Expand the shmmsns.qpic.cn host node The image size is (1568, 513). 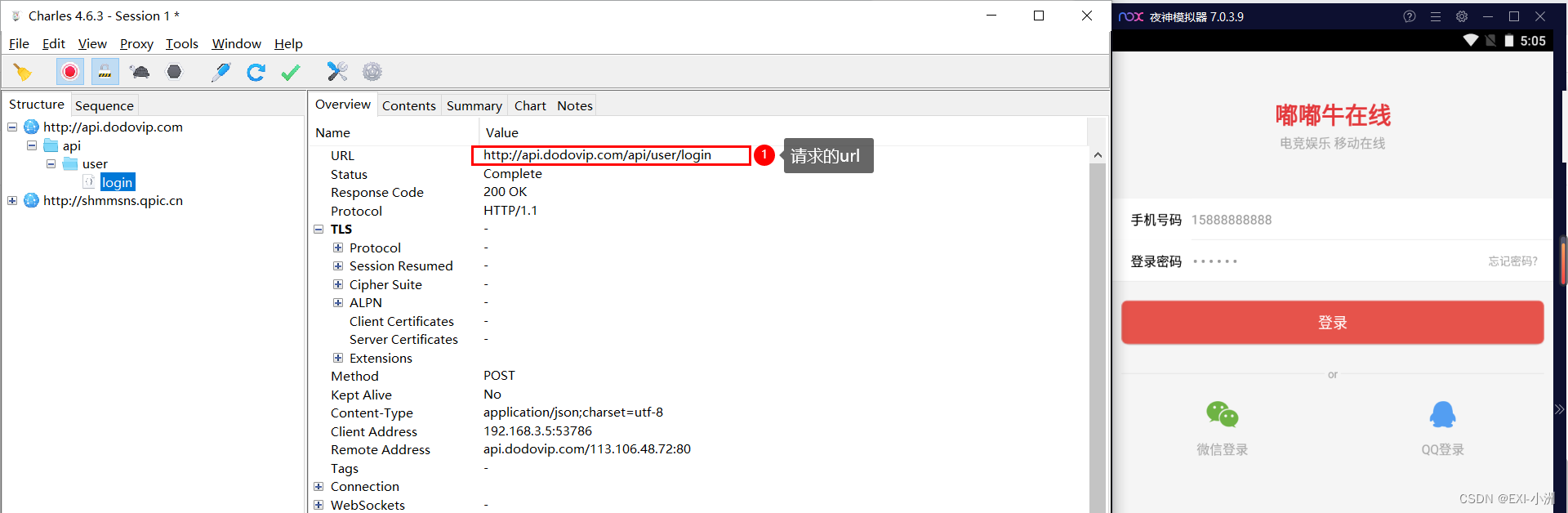pos(12,201)
